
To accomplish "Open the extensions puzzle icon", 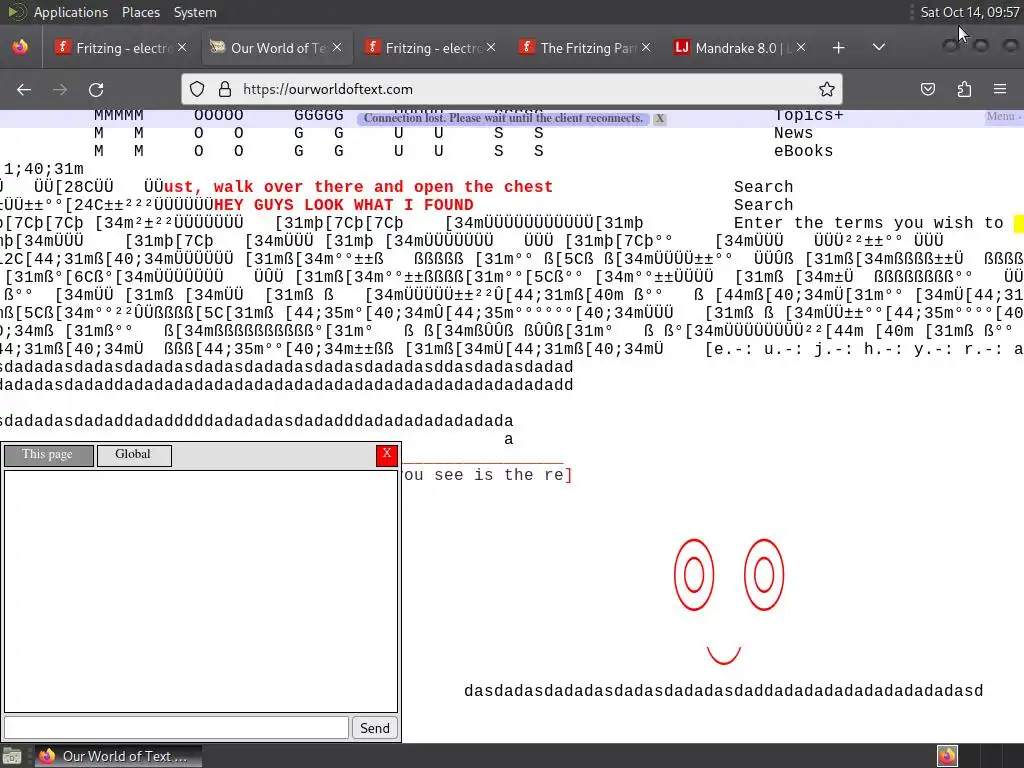I will (x=964, y=89).
